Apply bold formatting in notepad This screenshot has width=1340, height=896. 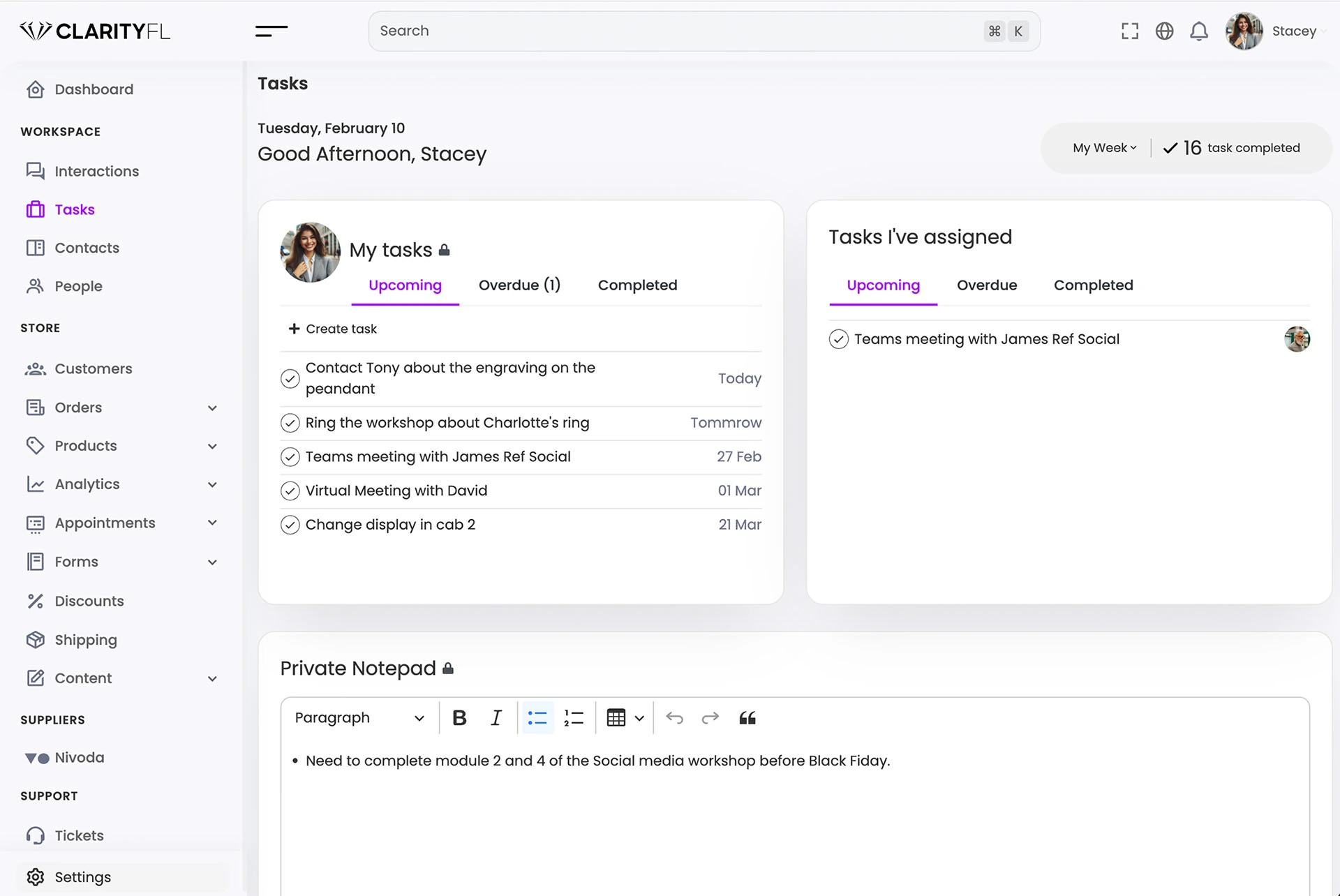459,718
